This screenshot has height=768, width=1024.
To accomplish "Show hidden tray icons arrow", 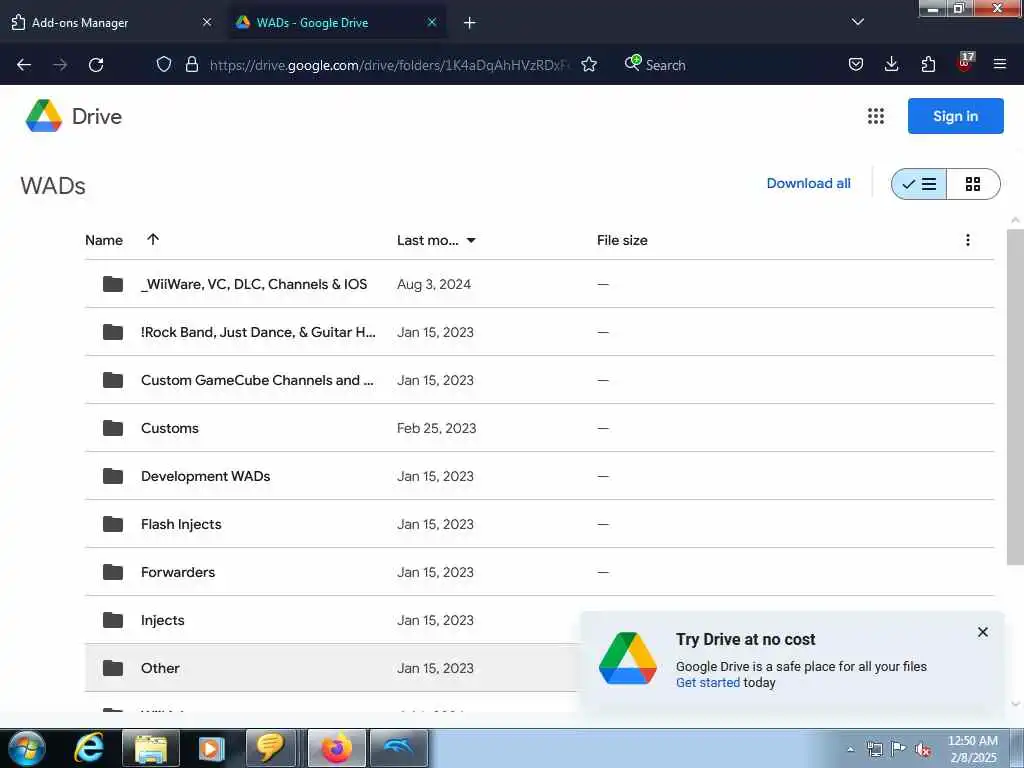I will pyautogui.click(x=850, y=749).
